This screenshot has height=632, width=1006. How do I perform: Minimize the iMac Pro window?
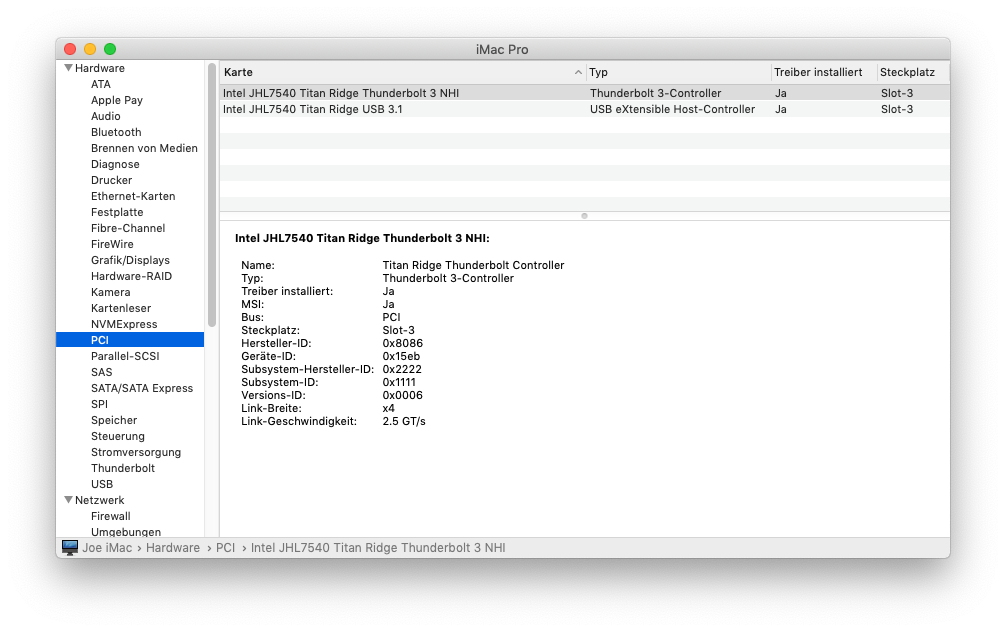pos(90,49)
